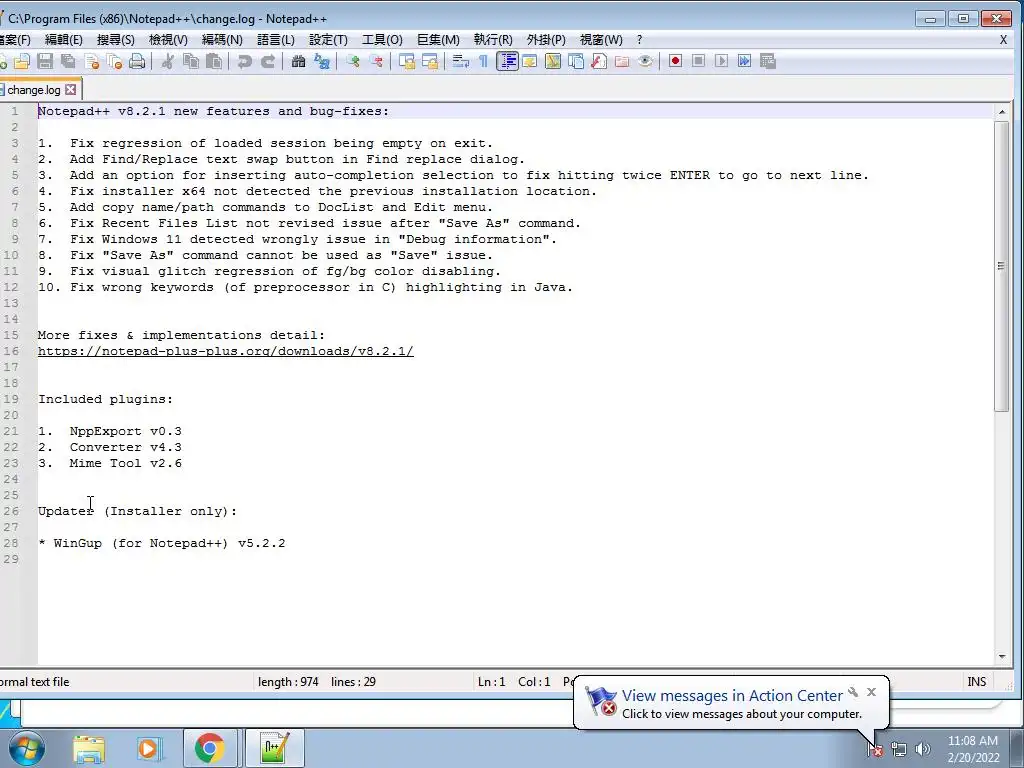Click the Close All toolbar icon

pyautogui.click(x=114, y=61)
